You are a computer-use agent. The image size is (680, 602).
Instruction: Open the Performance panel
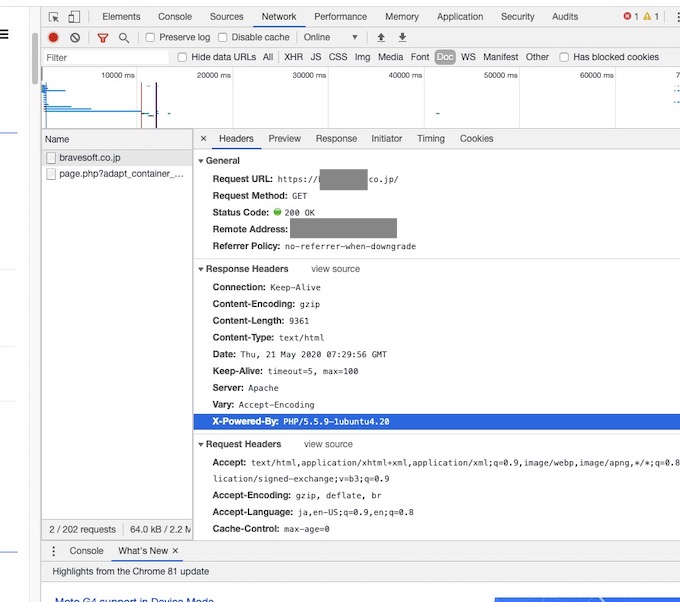coord(340,16)
